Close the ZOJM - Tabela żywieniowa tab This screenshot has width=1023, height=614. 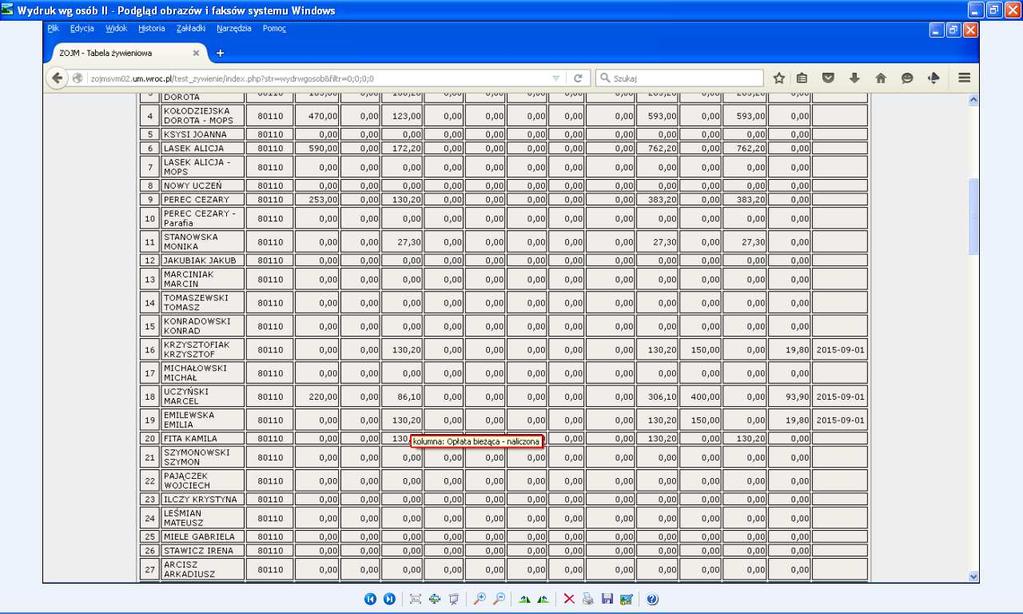pos(196,53)
